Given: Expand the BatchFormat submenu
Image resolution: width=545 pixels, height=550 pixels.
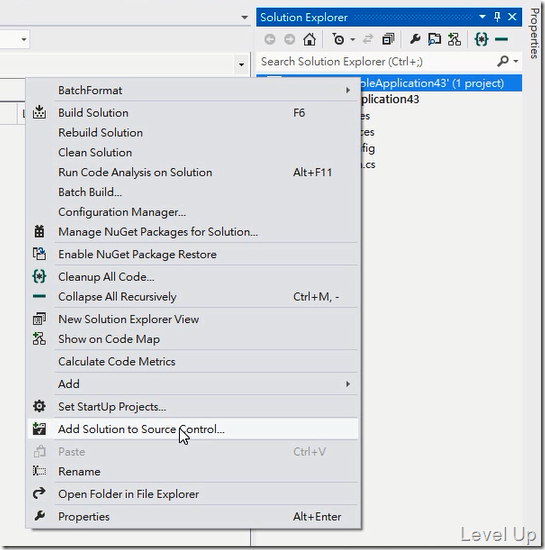Looking at the screenshot, I should pos(192,90).
